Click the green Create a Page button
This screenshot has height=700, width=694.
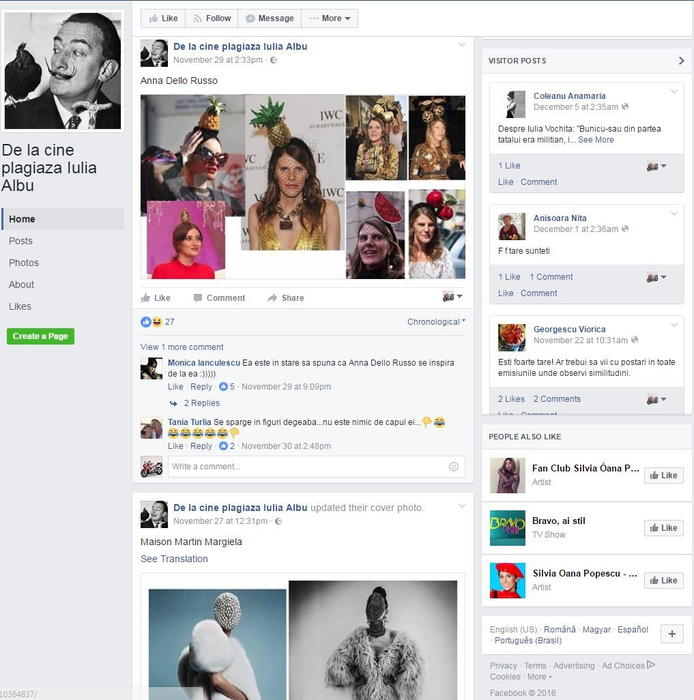(41, 336)
